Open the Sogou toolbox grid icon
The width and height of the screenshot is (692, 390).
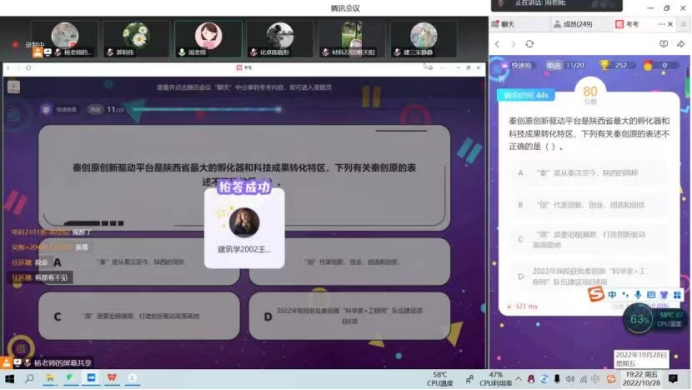677,295
